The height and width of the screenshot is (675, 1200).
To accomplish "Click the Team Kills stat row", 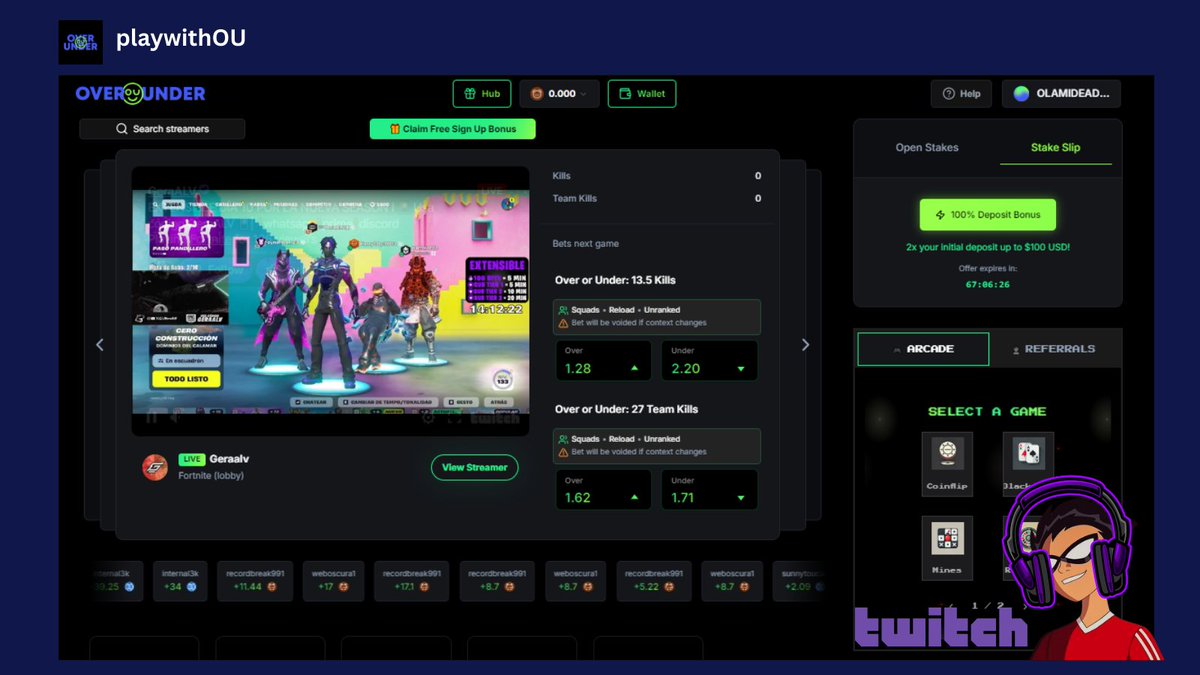I will pos(657,198).
